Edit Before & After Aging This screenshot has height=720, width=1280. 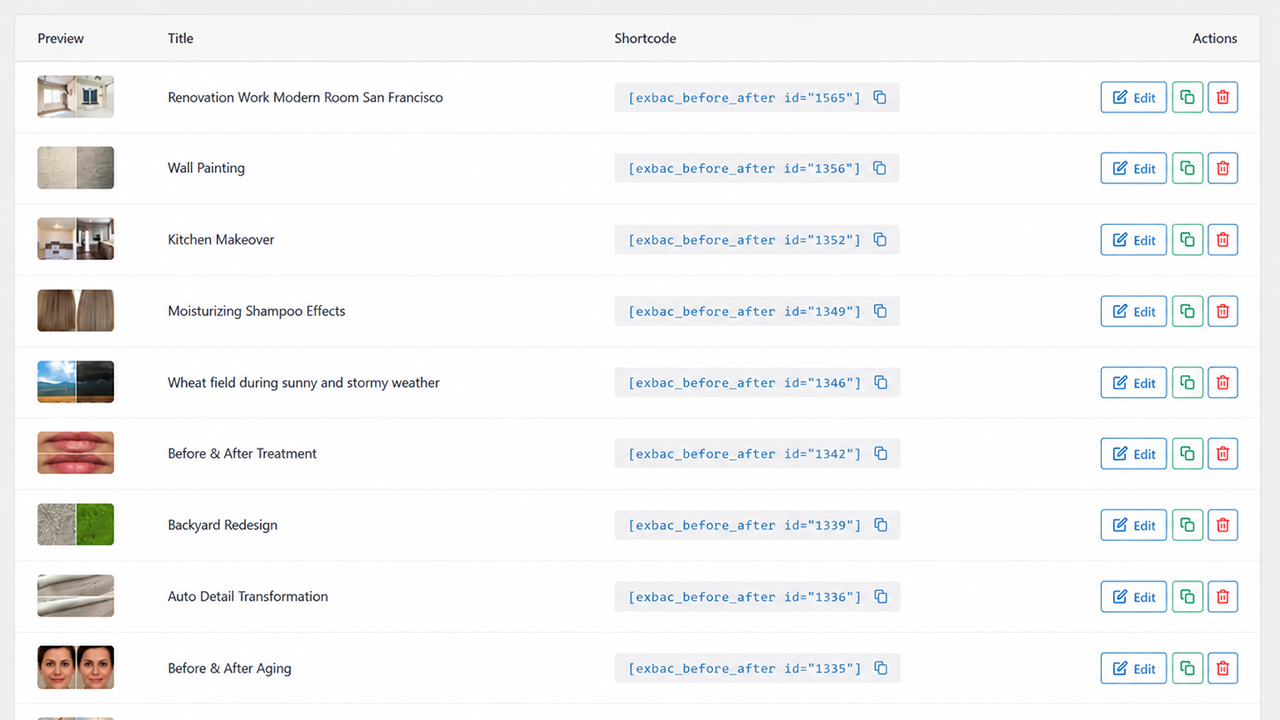pyautogui.click(x=1134, y=668)
